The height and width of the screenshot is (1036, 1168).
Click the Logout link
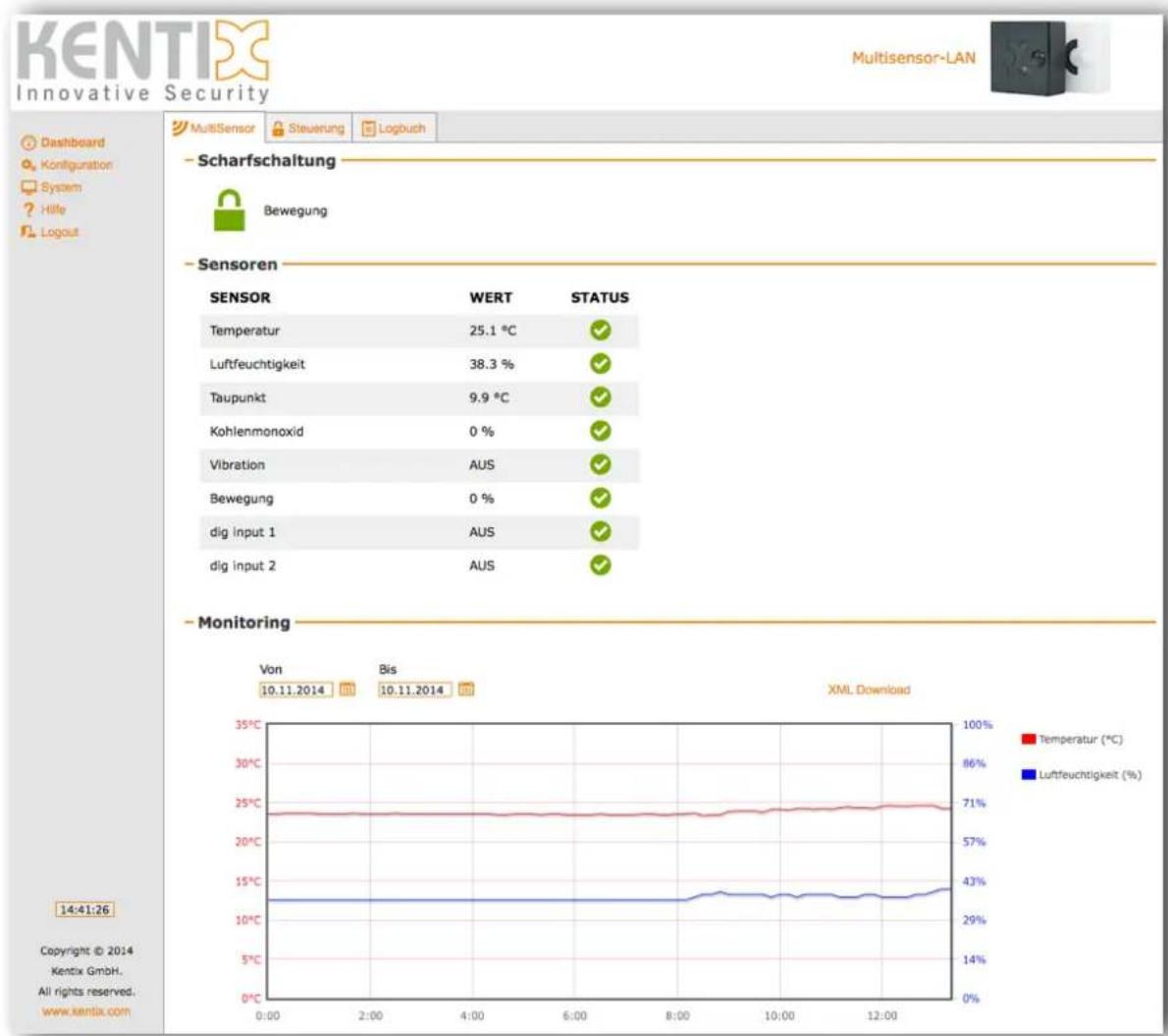click(x=60, y=232)
